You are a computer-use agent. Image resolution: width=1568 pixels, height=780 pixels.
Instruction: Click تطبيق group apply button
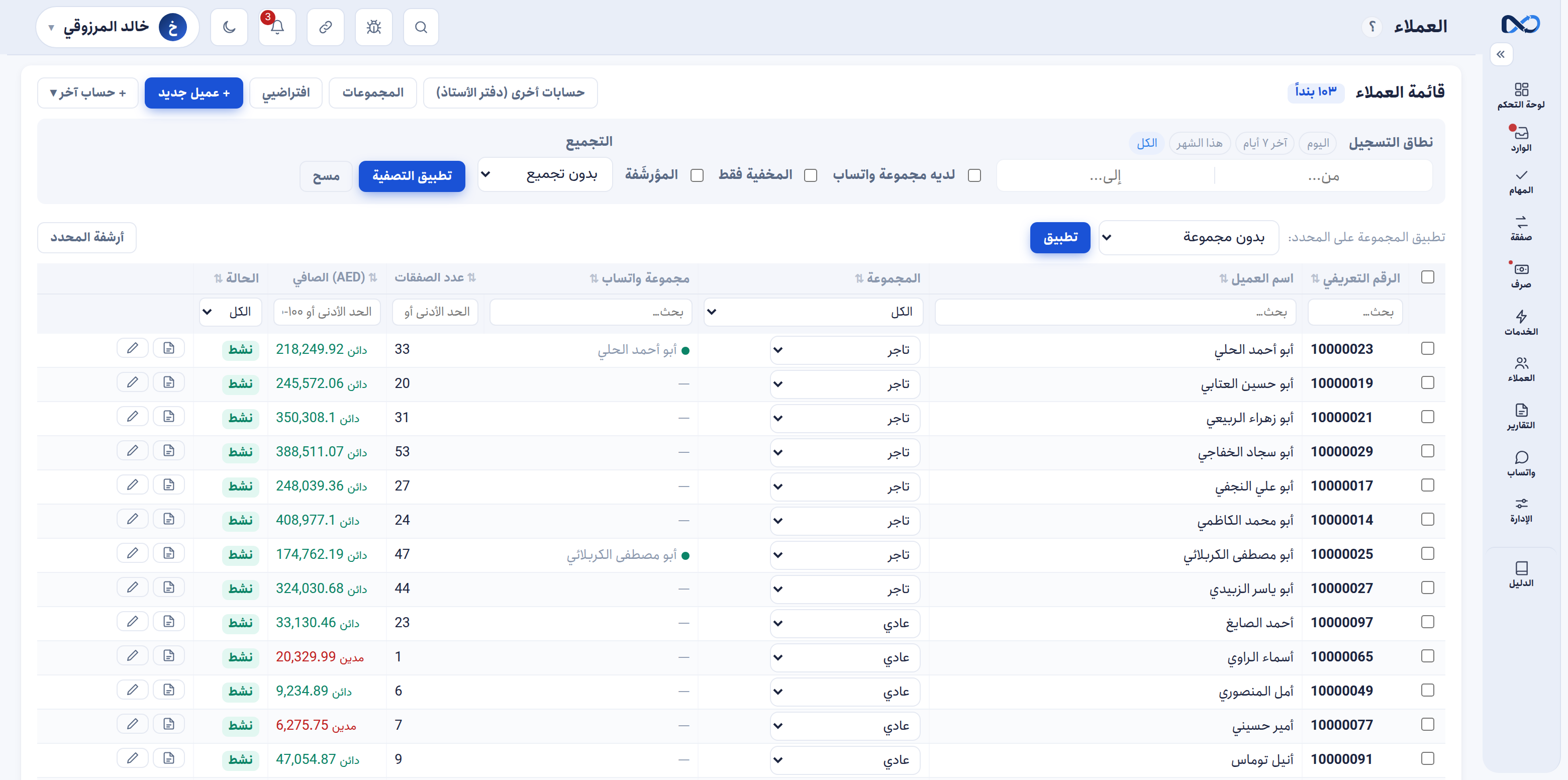(1060, 238)
